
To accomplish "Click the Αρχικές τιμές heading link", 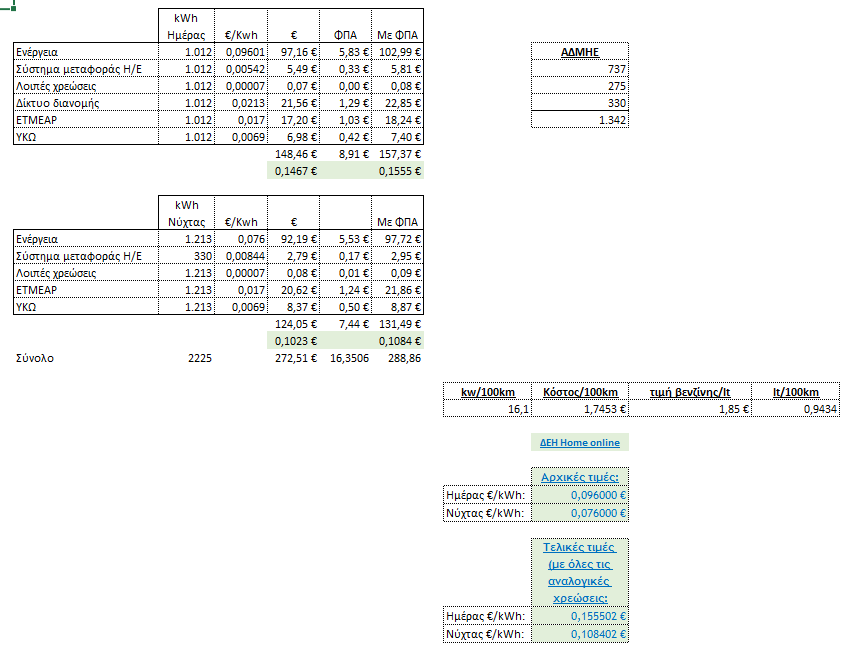I will (x=579, y=477).
